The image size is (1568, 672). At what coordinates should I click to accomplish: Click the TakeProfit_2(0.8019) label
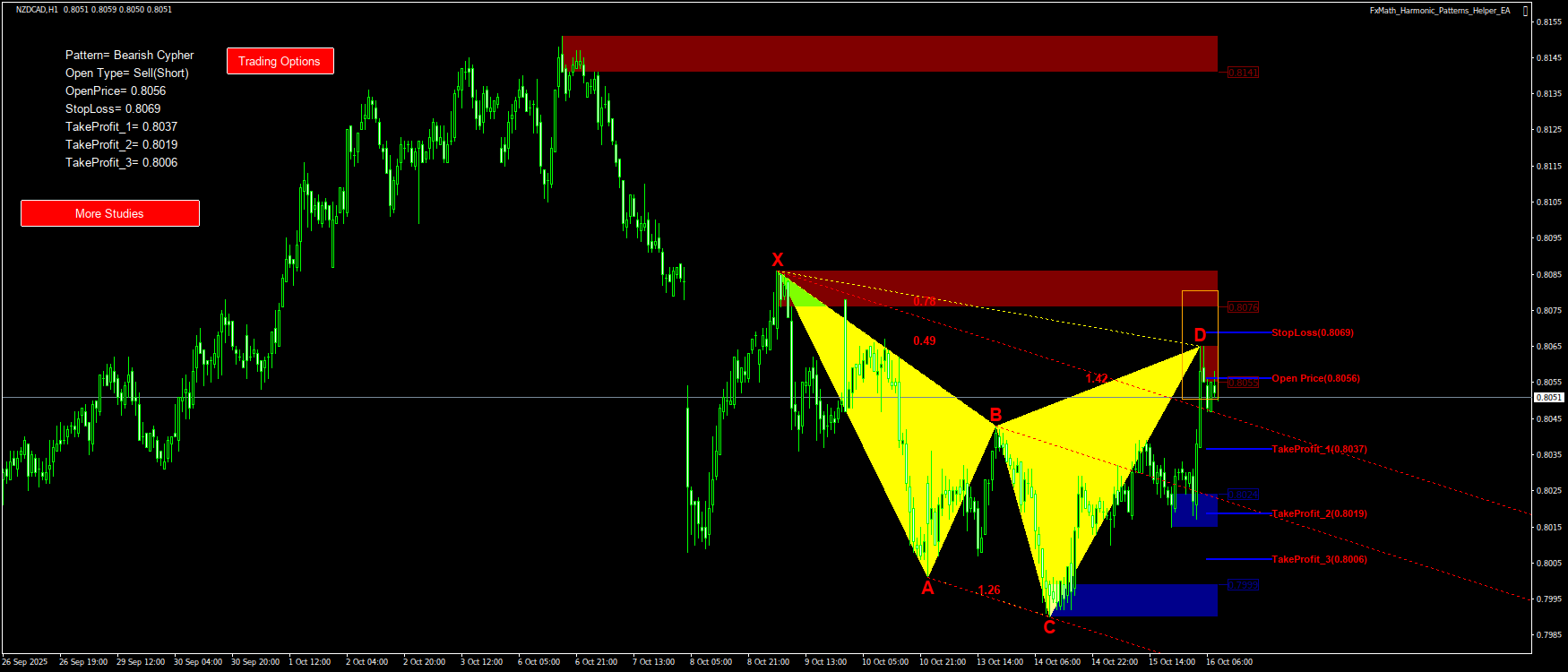pos(1319,513)
